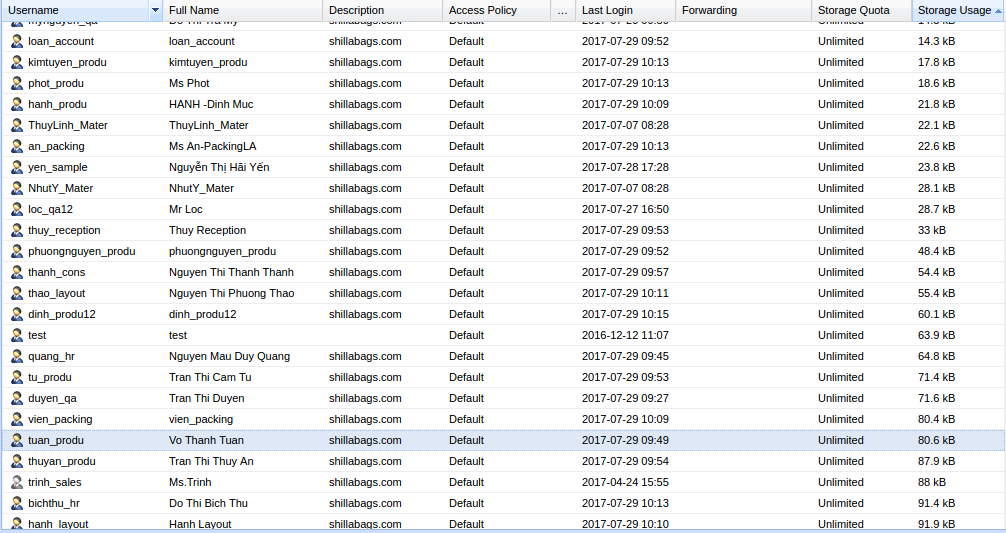1006x533 pixels.
Task: Click the collapsed '...' column header
Action: coord(563,10)
